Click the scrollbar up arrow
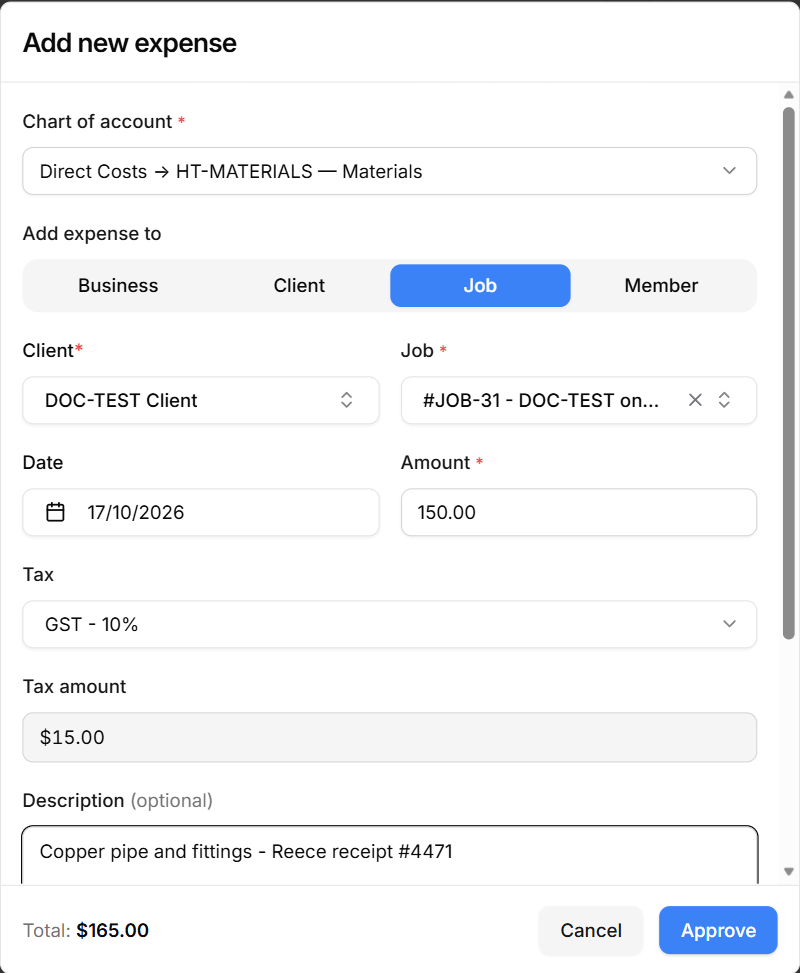This screenshot has width=800, height=973. pyautogui.click(x=789, y=95)
